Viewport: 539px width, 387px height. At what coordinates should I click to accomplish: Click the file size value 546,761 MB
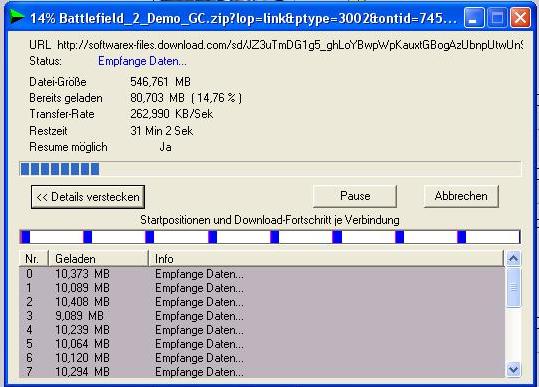(160, 82)
